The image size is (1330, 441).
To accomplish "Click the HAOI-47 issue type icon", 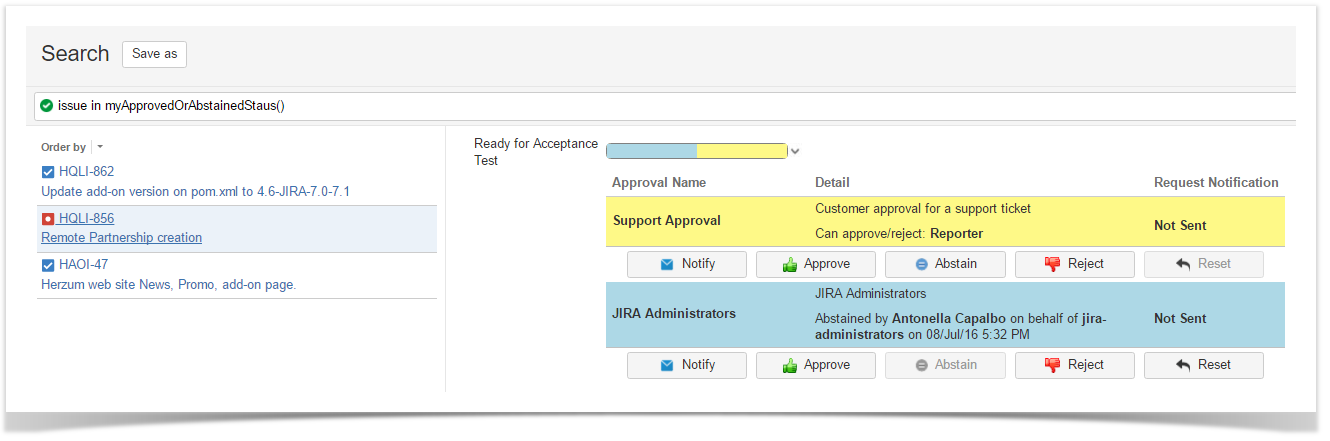I will point(48,265).
